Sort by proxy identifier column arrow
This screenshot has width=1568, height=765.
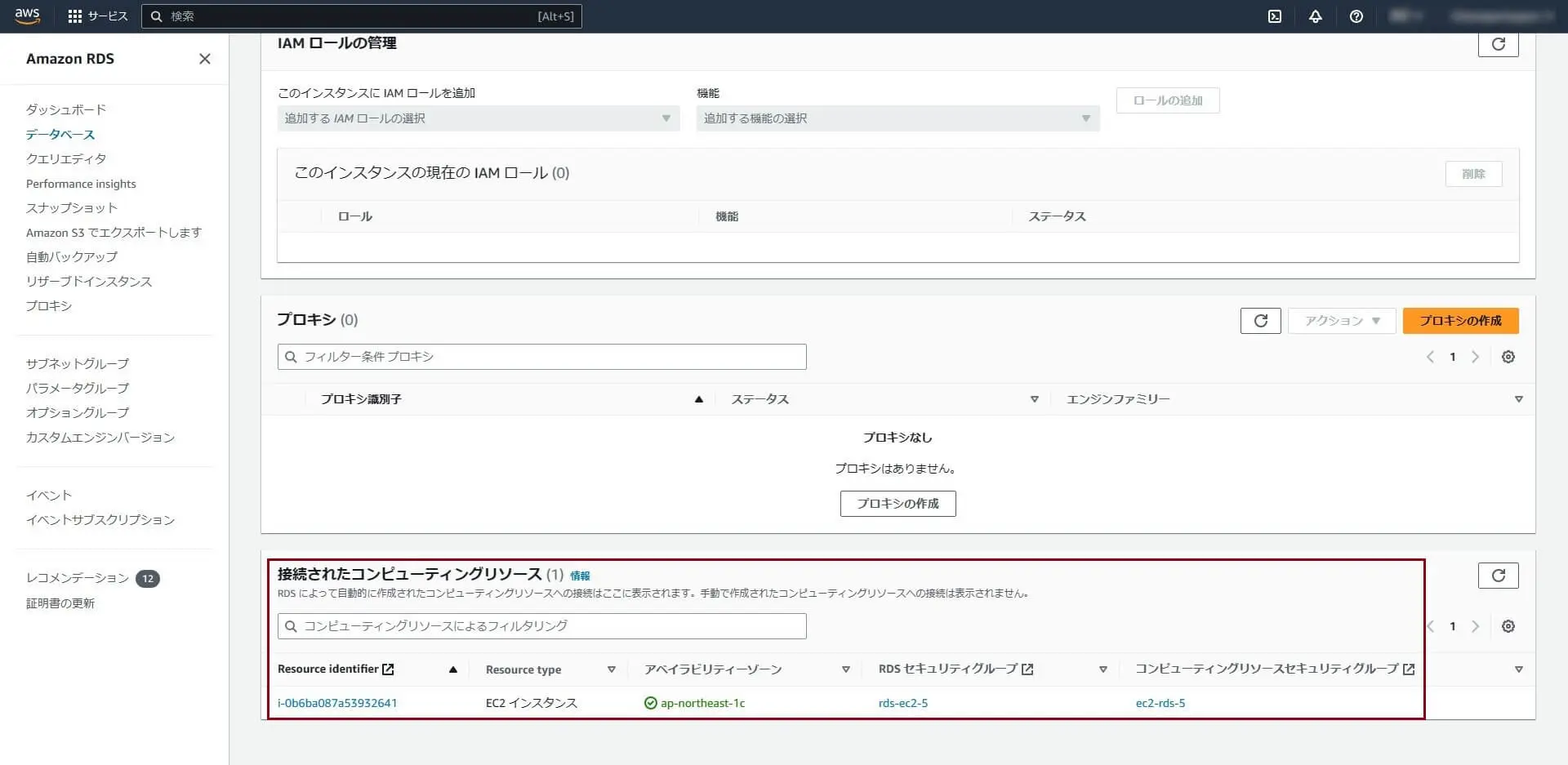pyautogui.click(x=699, y=399)
